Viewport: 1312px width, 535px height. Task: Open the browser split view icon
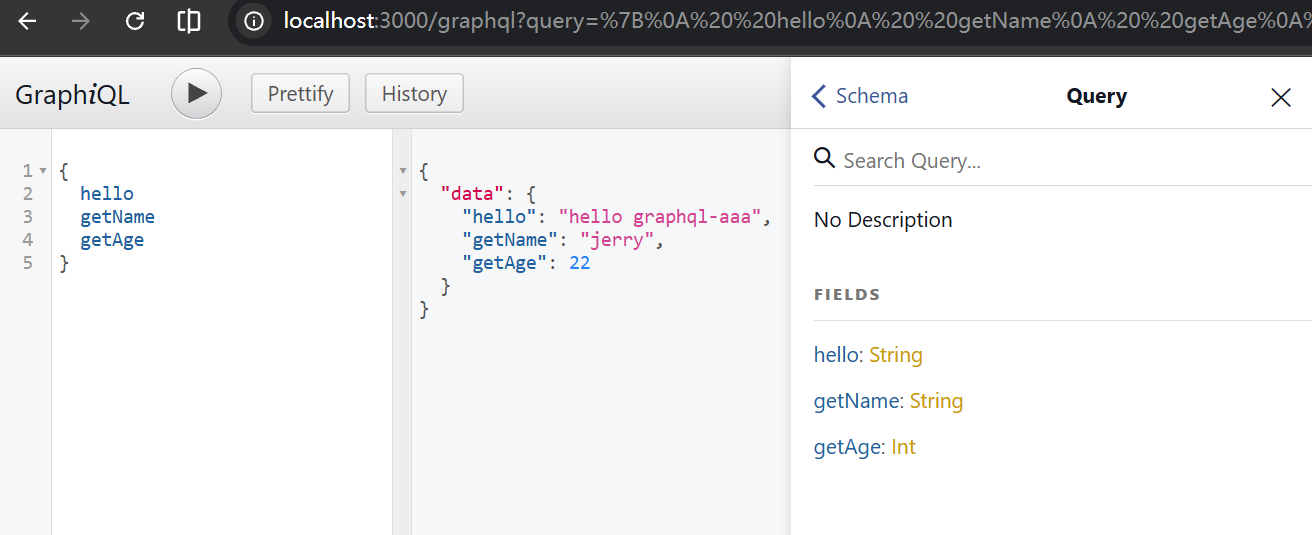[188, 21]
